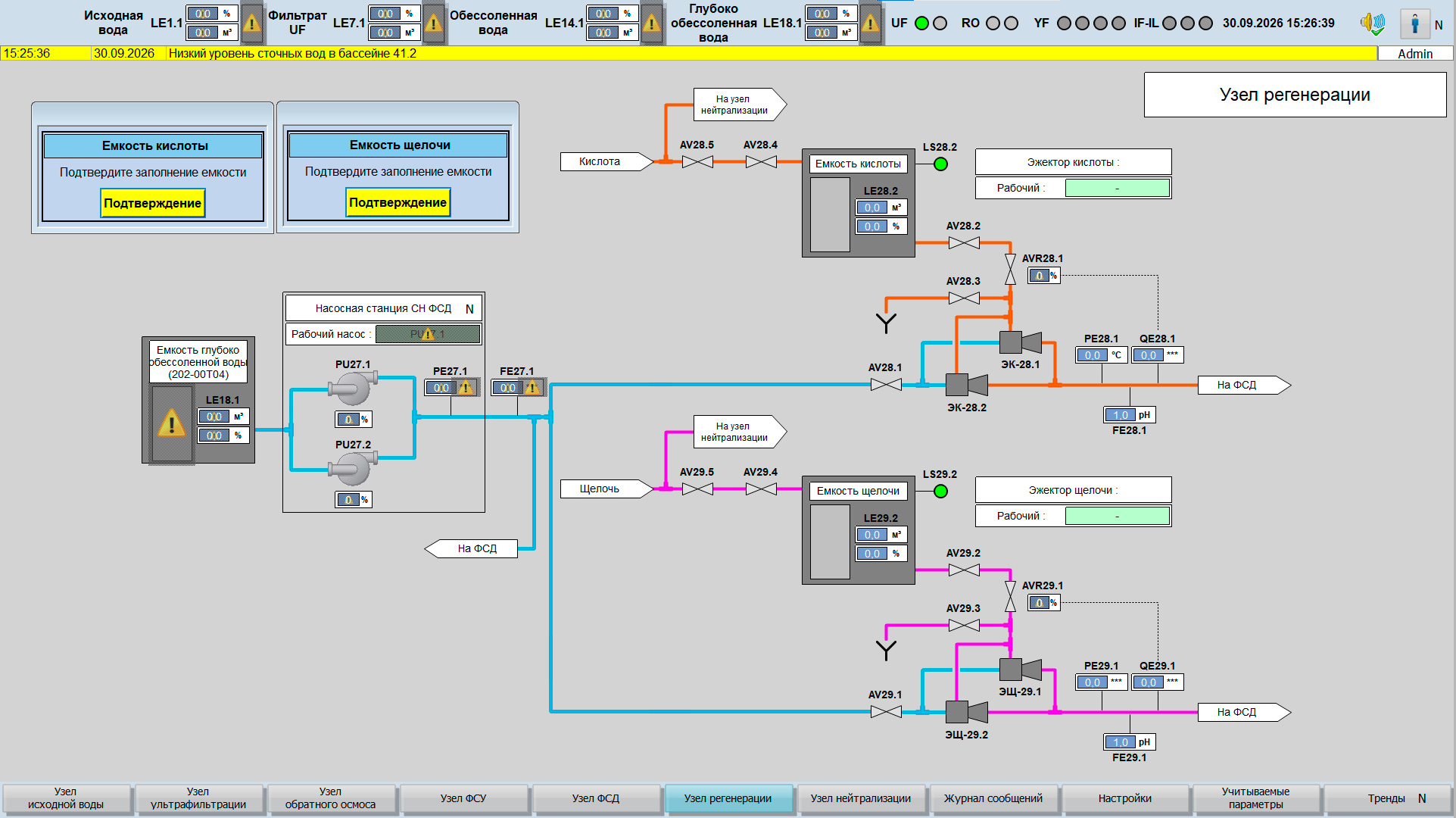Click the ЭК-28.1 acid ejector symbol
1456x818 pixels.
[x=1021, y=342]
